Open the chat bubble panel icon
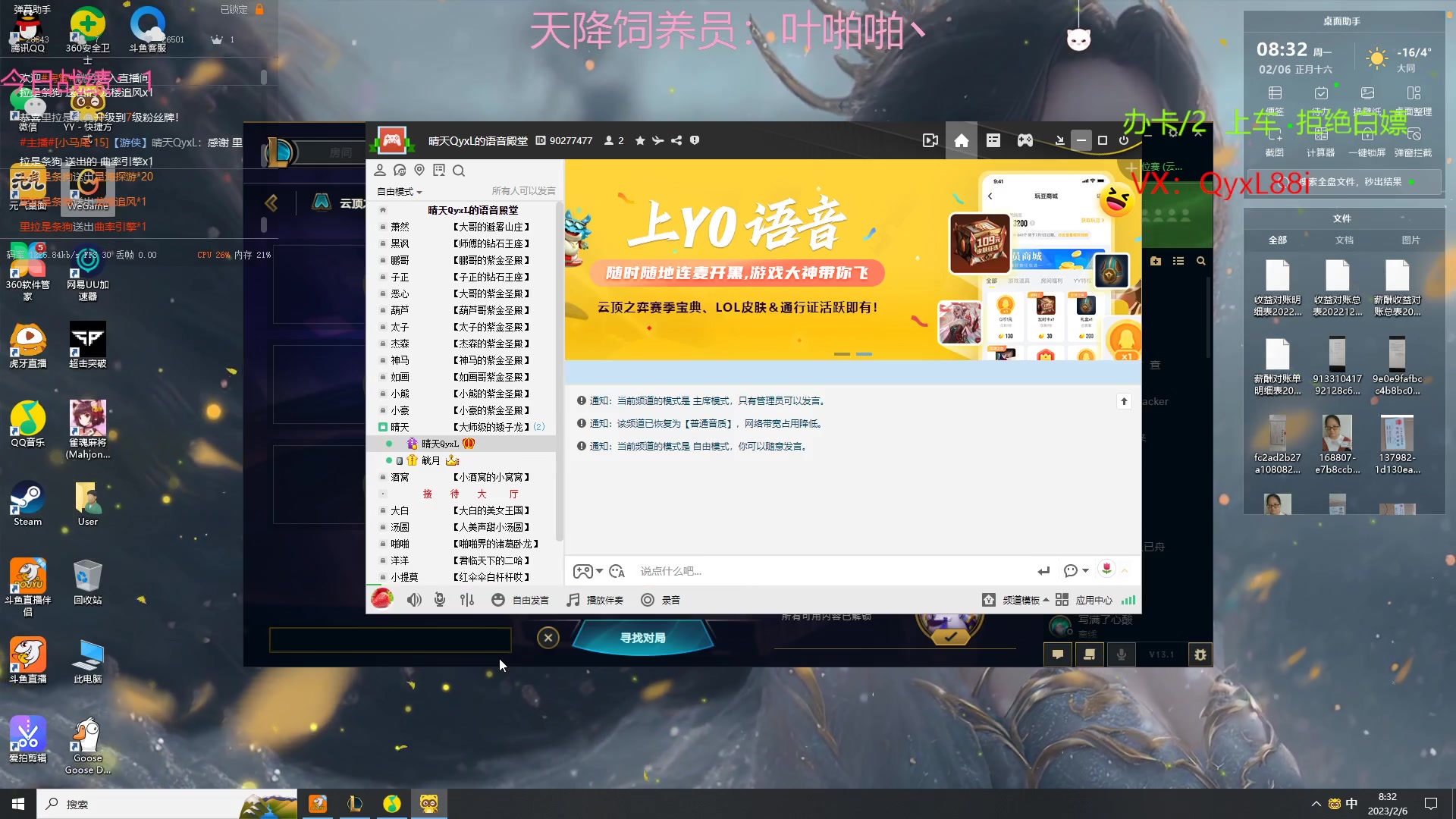Image resolution: width=1456 pixels, height=819 pixels. point(400,170)
